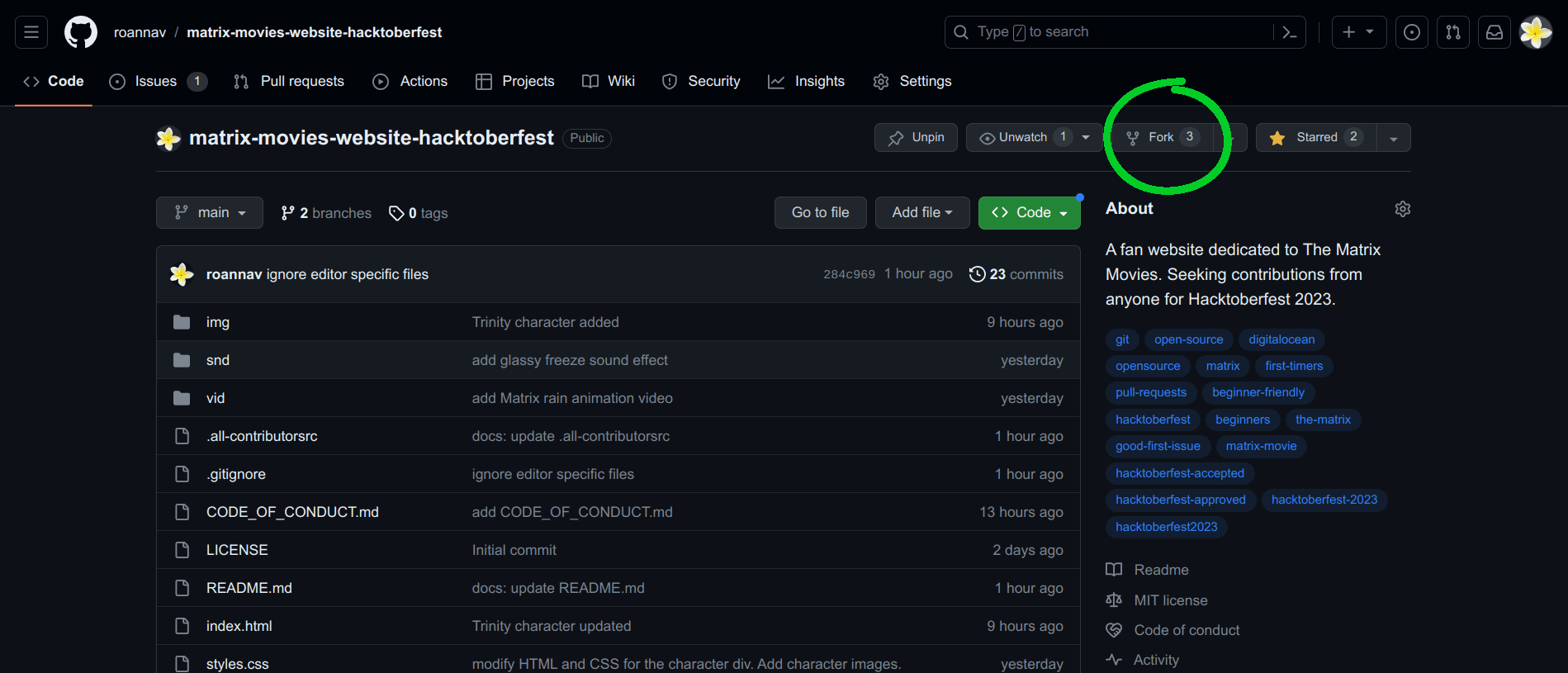Switch to the Settings tab
The width and height of the screenshot is (1568, 673).
[x=912, y=81]
